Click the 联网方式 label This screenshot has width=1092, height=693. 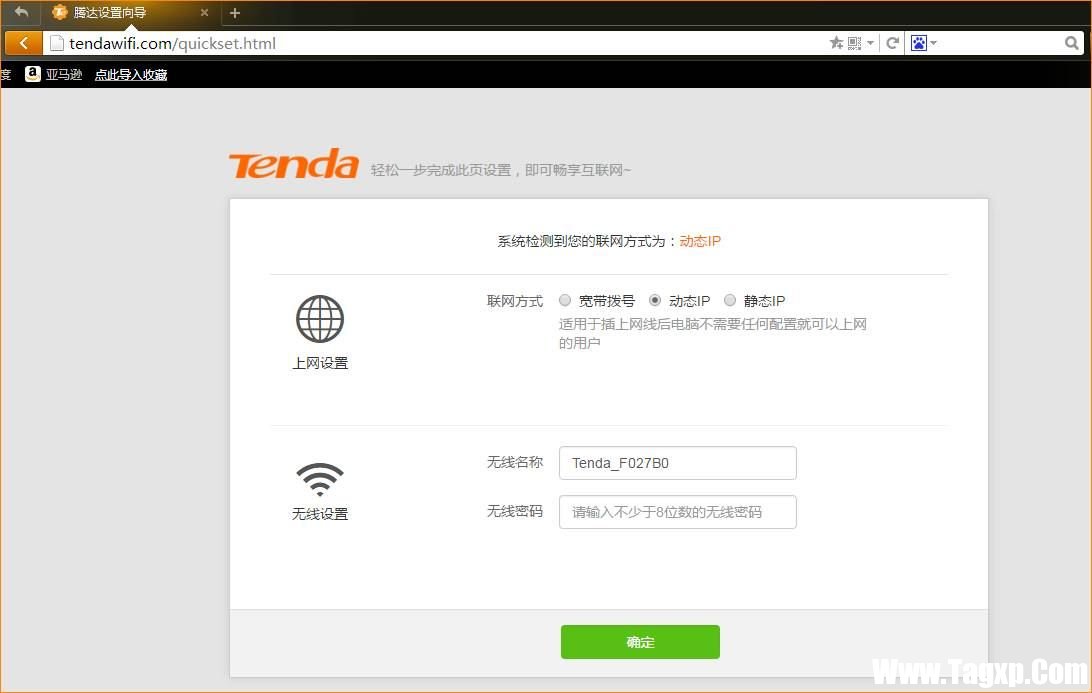pos(515,301)
